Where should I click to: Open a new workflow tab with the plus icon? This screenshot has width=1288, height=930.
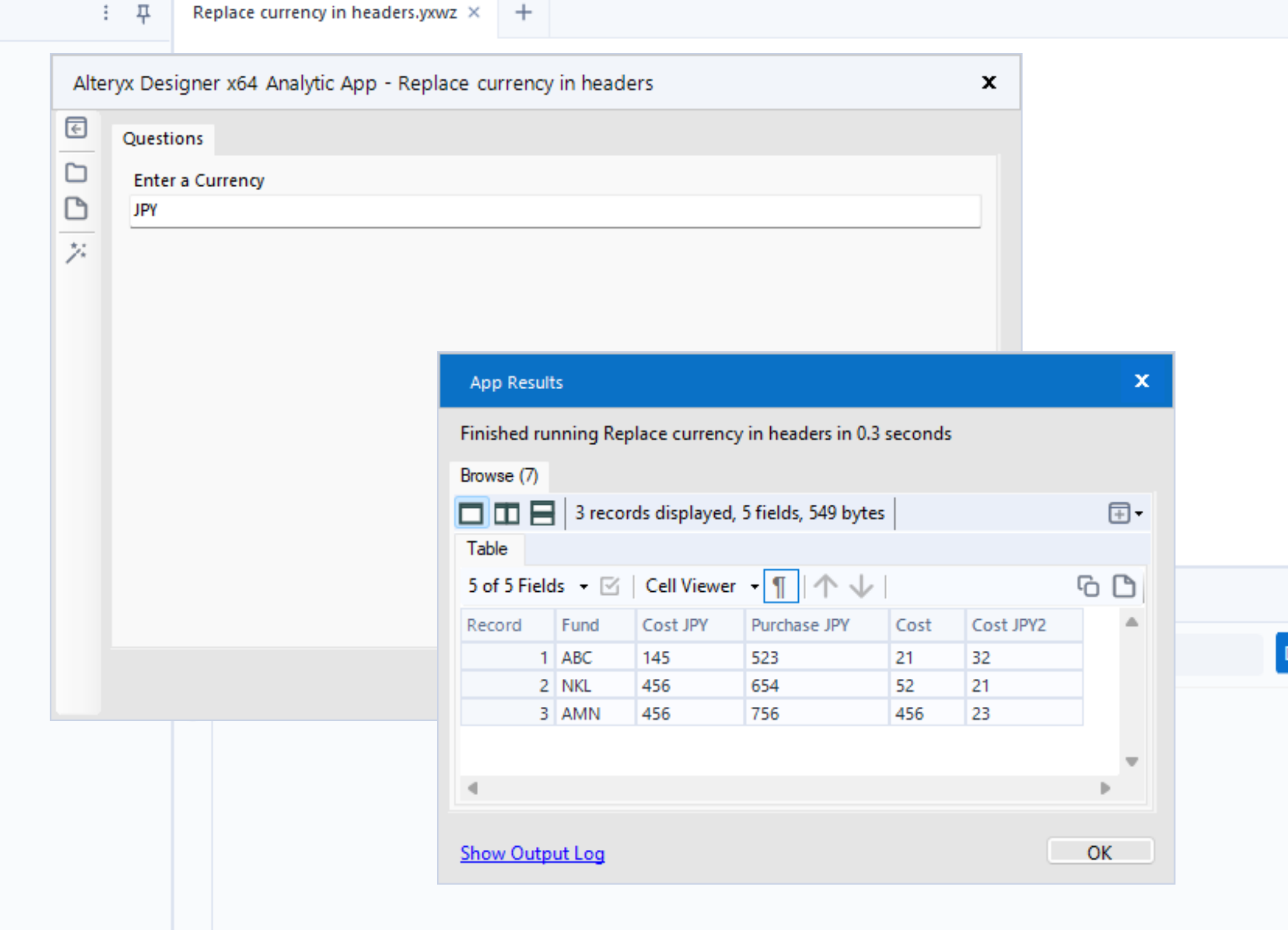tap(523, 12)
